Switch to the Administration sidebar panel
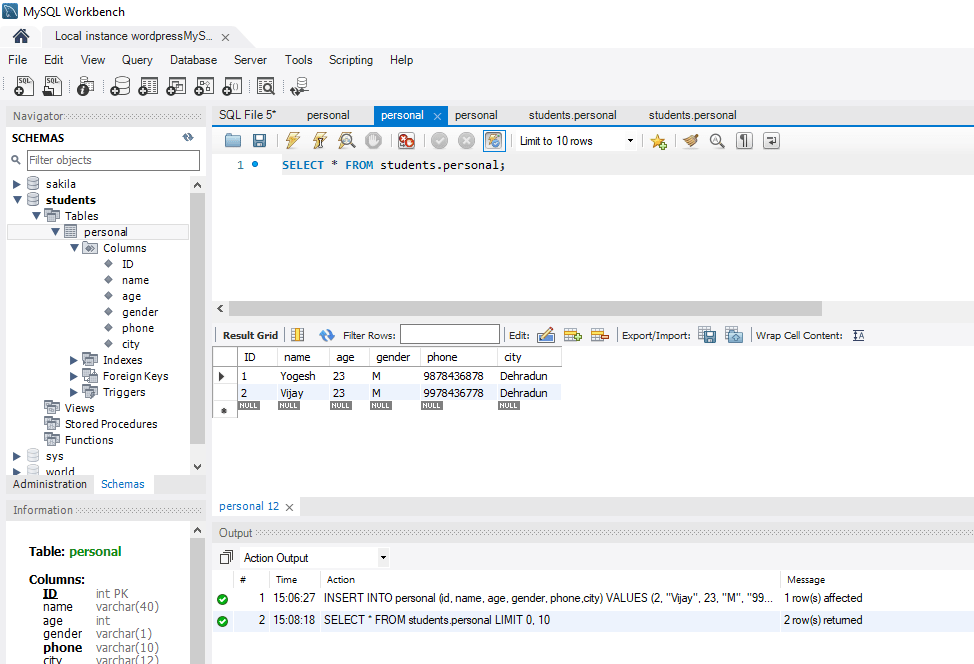 point(48,484)
